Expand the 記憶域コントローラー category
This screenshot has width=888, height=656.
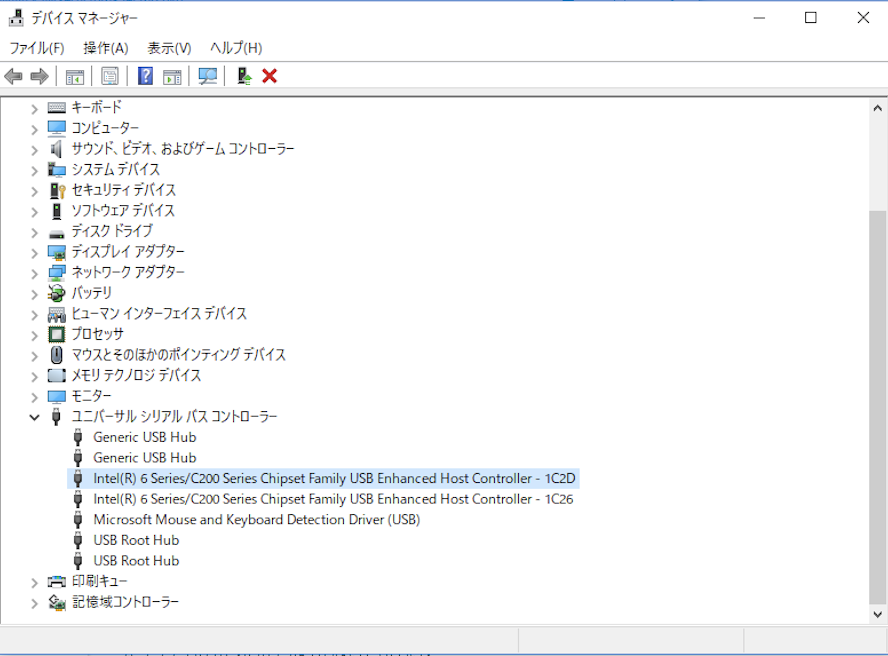click(x=35, y=603)
